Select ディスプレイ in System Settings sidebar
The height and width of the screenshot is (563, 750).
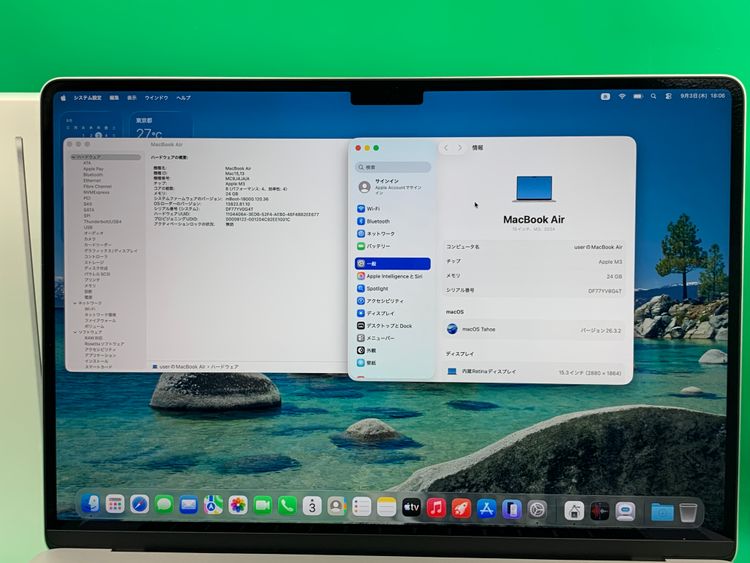[x=392, y=313]
